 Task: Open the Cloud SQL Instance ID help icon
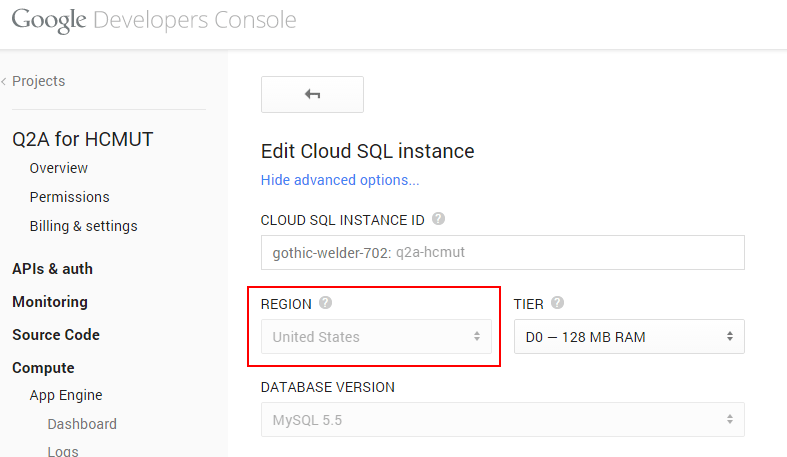coord(438,219)
